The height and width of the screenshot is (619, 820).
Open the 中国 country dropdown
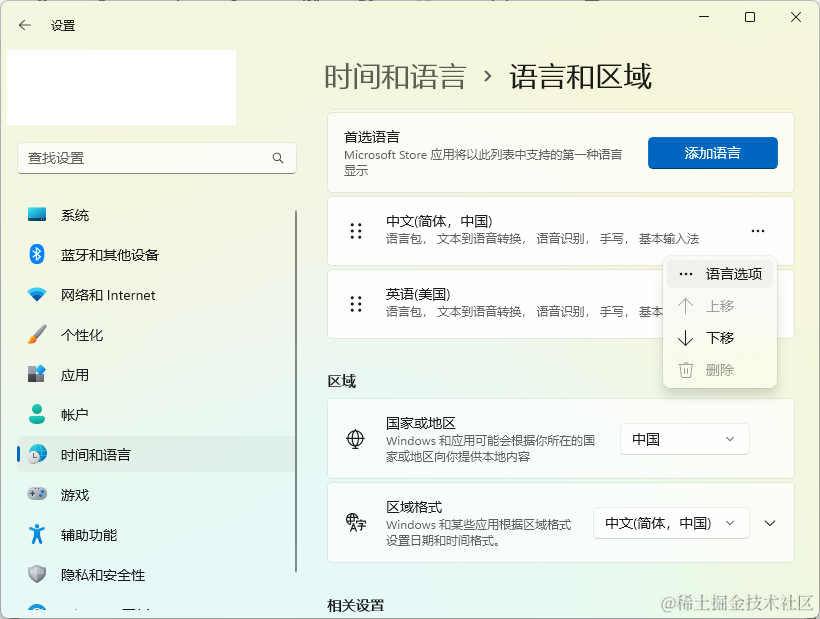[684, 438]
